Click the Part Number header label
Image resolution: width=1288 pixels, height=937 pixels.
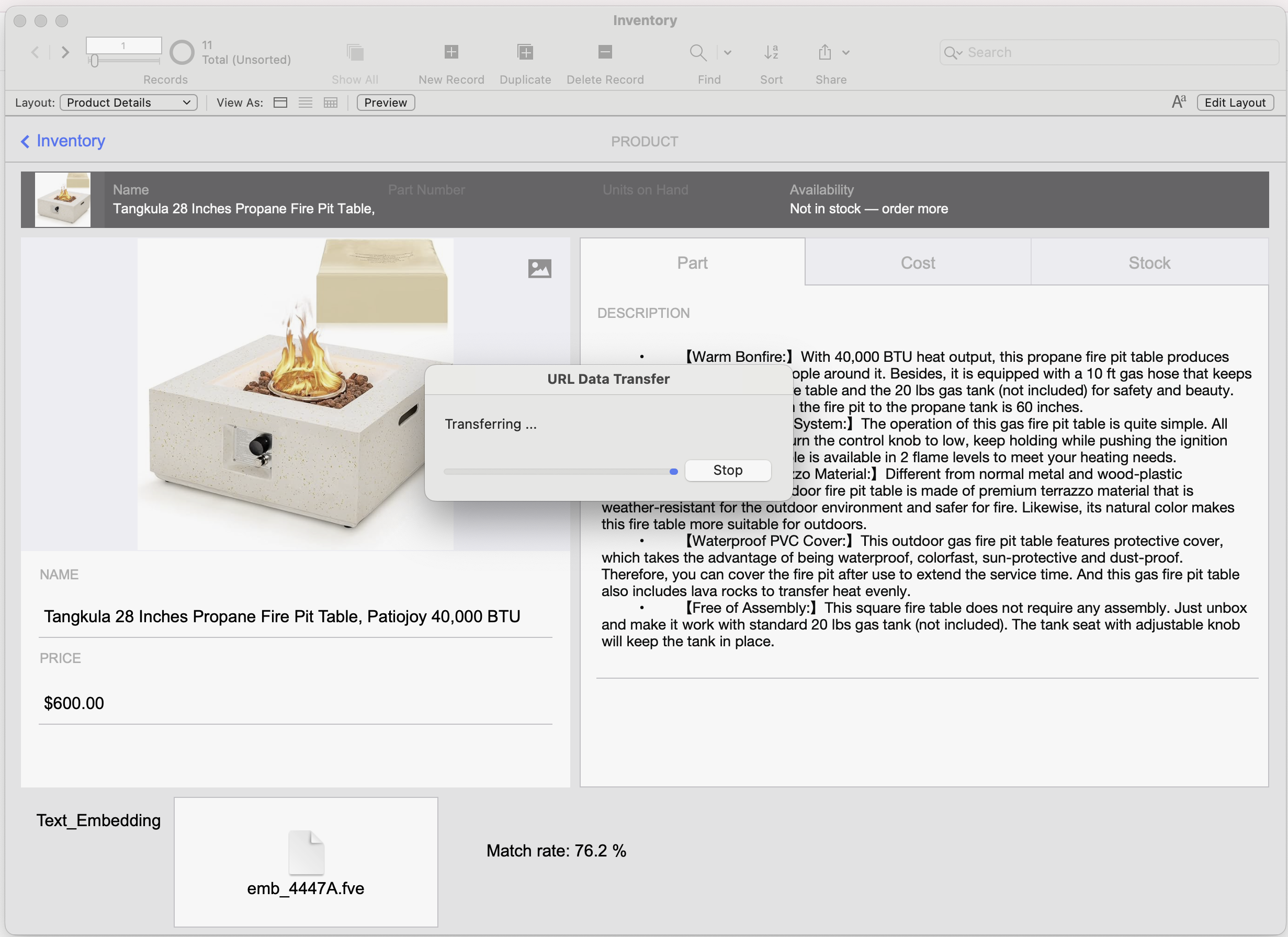pos(426,190)
